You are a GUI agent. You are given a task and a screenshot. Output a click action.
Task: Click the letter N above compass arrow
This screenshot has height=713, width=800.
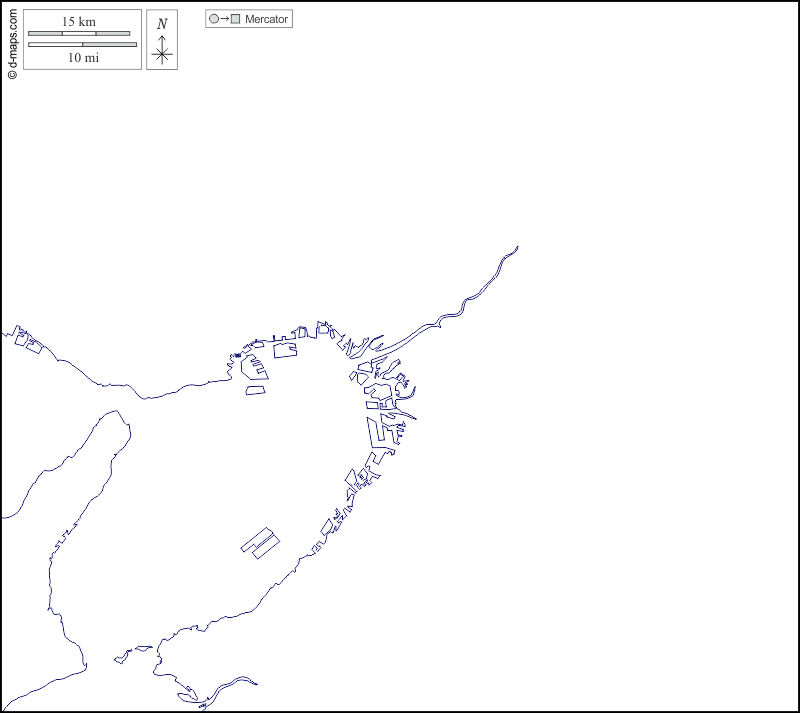click(162, 24)
